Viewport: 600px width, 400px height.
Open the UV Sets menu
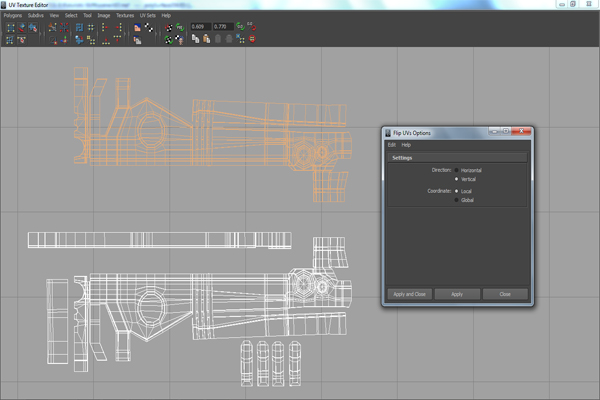point(148,16)
